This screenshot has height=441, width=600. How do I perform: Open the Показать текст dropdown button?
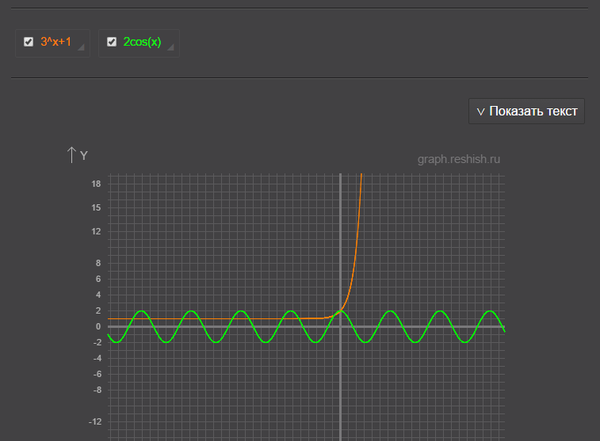tap(526, 111)
